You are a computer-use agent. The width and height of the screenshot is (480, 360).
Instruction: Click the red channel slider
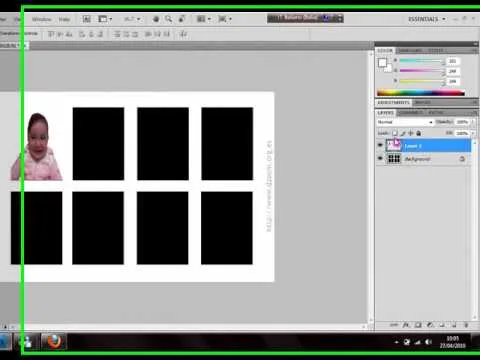[422, 61]
